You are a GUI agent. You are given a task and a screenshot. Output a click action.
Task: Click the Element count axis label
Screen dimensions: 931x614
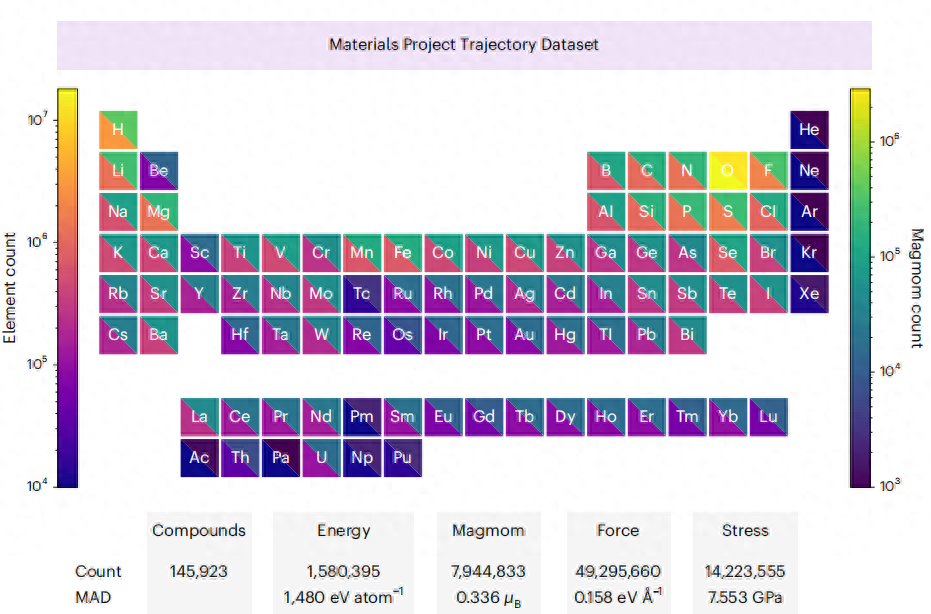(10, 288)
